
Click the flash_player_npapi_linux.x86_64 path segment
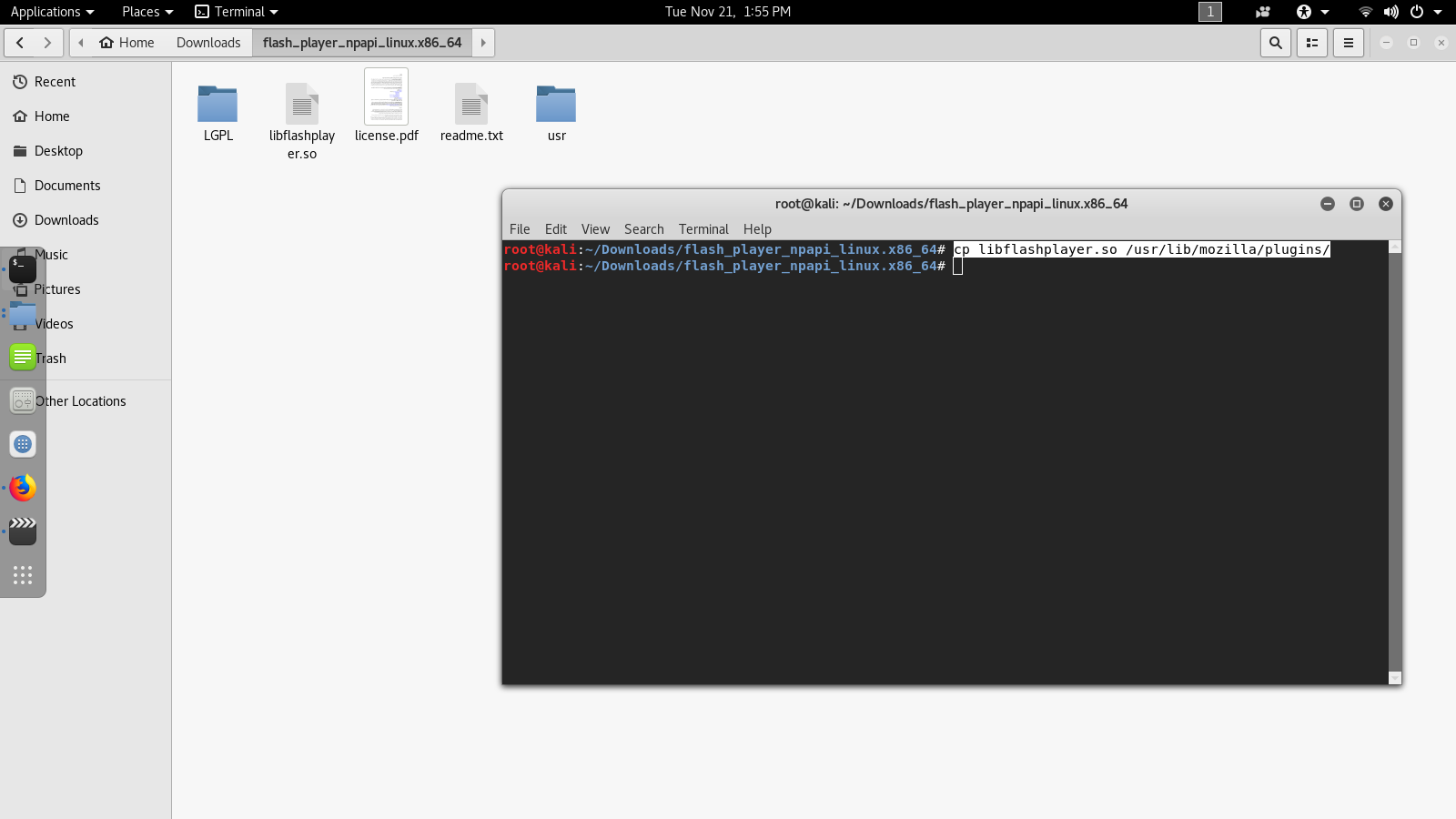[362, 43]
